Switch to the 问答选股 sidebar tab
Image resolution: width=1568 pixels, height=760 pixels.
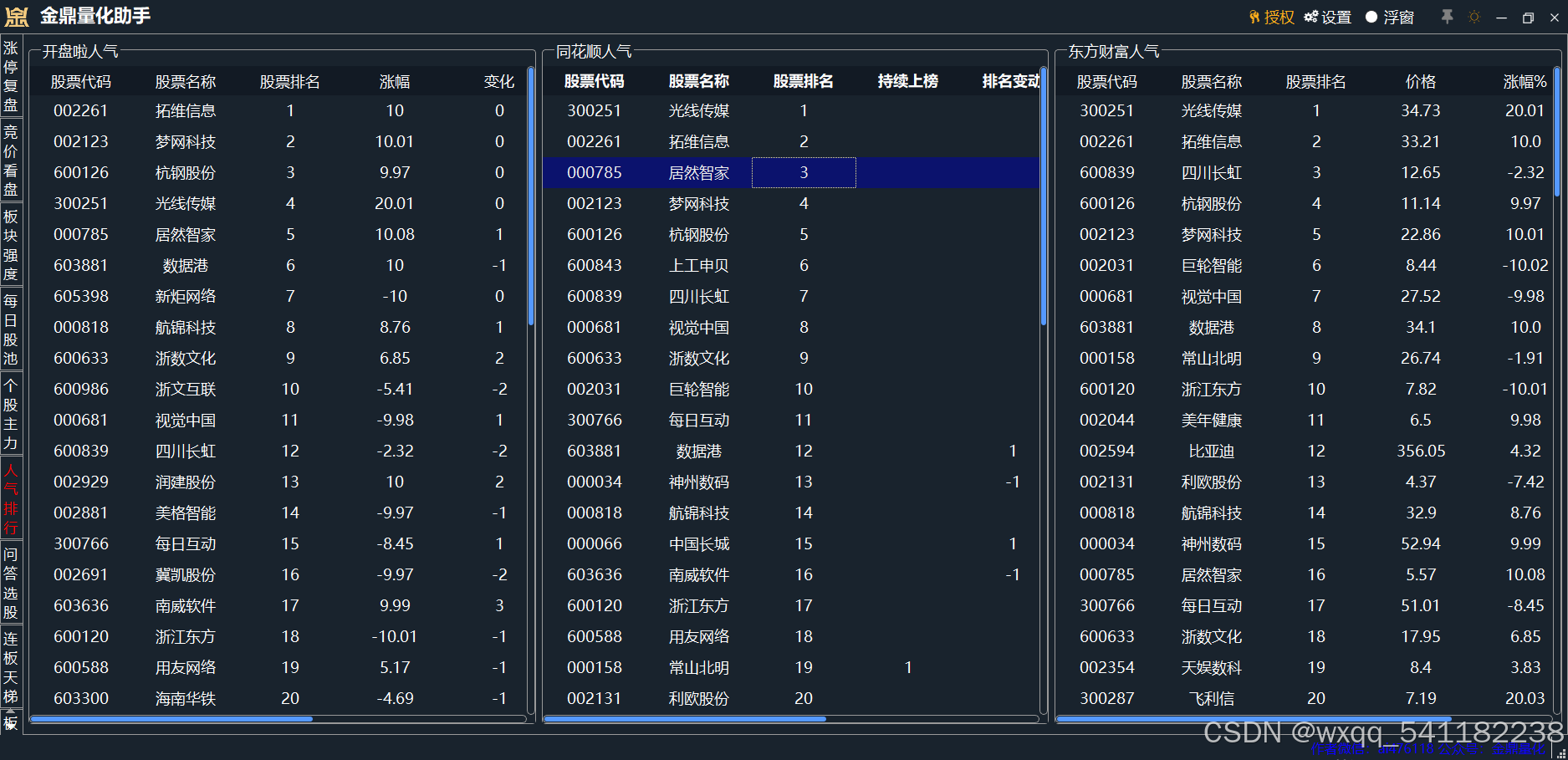pyautogui.click(x=11, y=583)
